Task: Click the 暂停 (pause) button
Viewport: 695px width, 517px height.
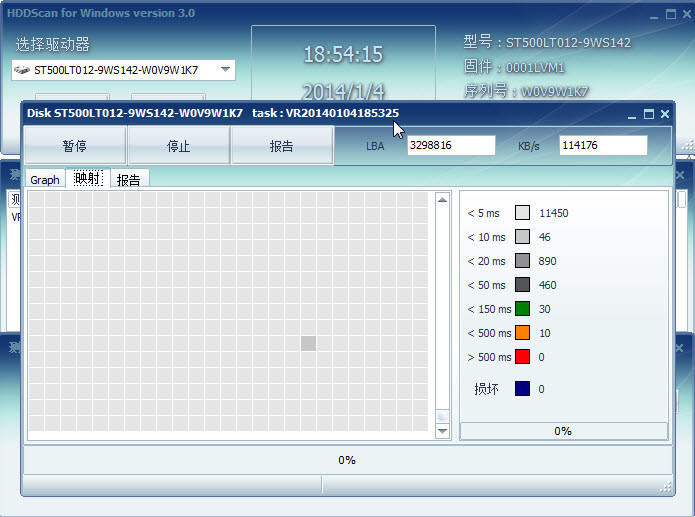Action: (x=75, y=145)
